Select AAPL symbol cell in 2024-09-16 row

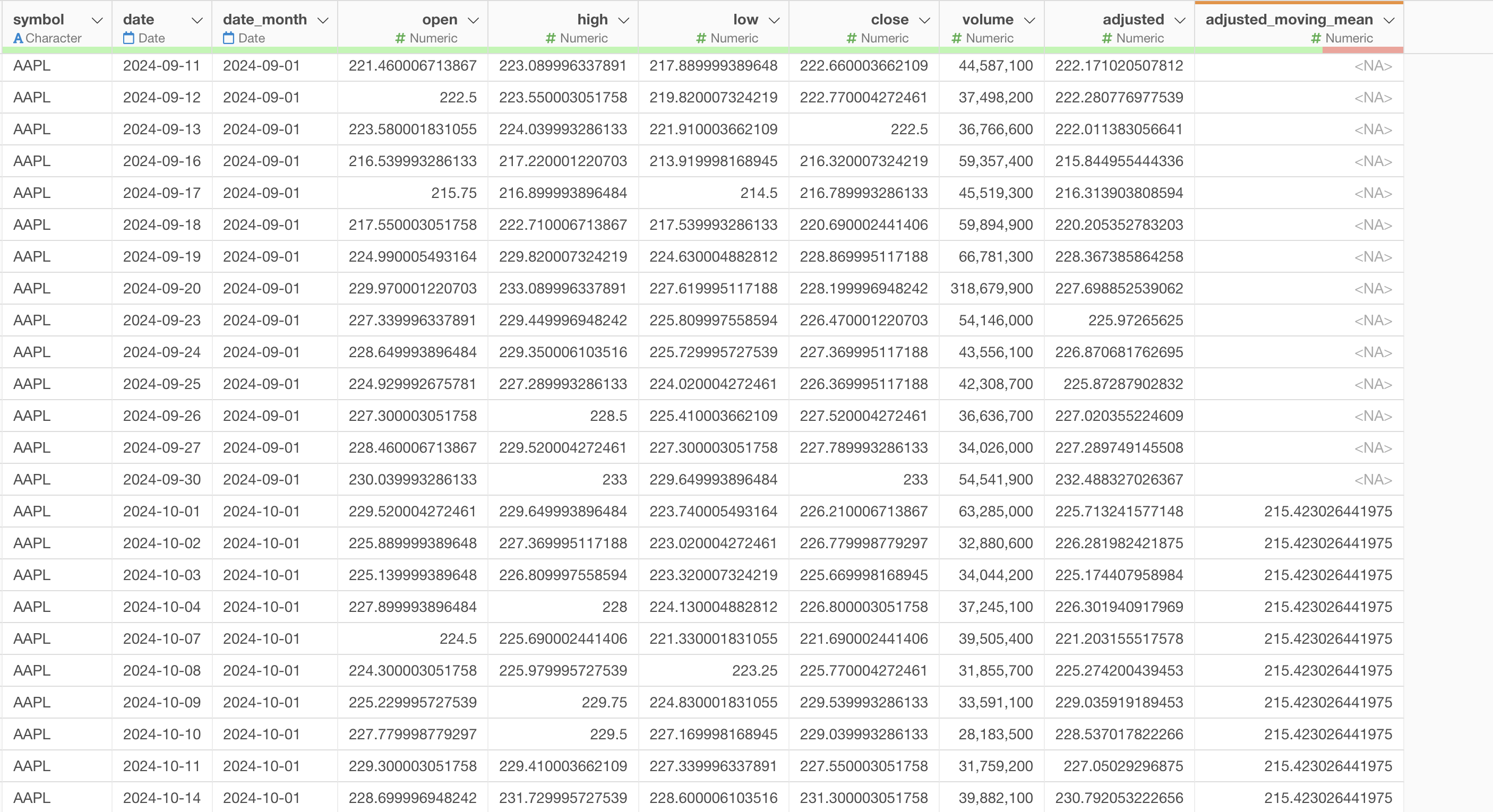pos(57,161)
